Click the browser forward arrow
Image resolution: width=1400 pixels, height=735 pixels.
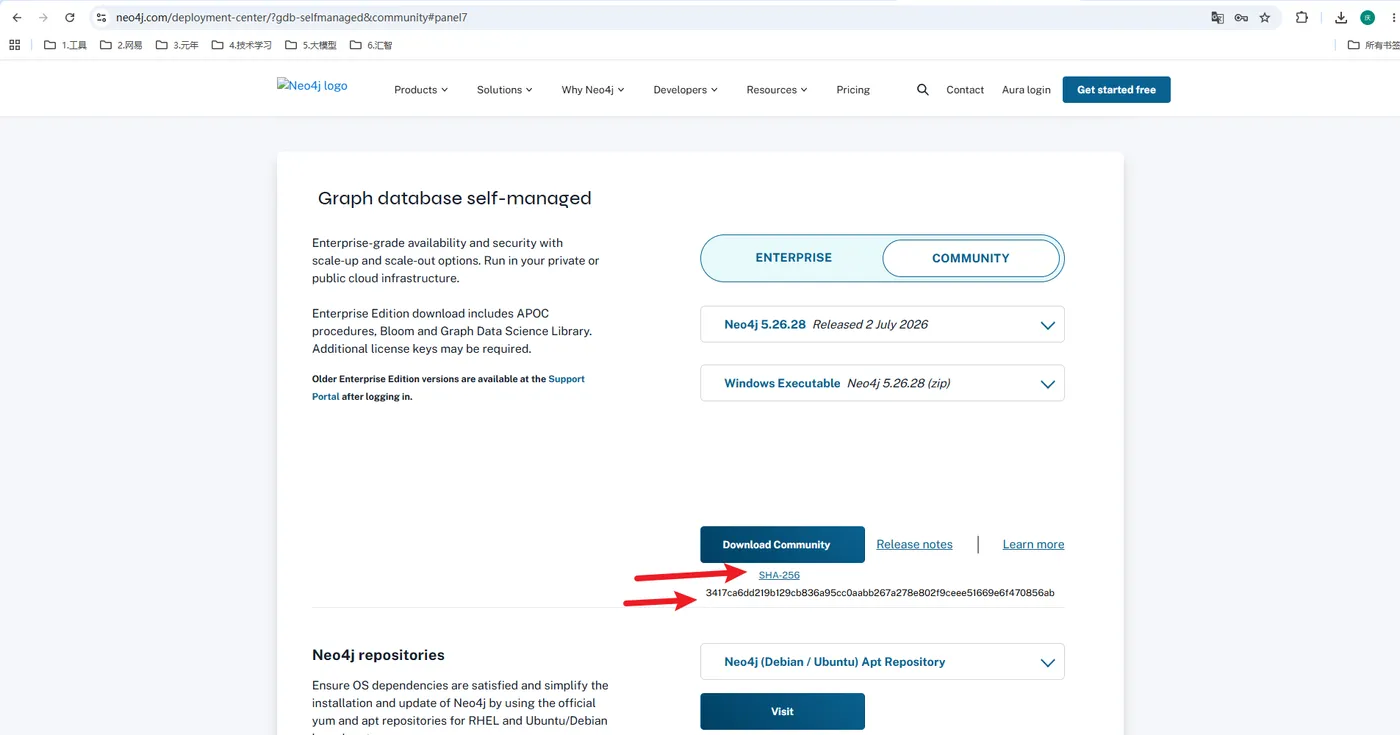coord(43,18)
